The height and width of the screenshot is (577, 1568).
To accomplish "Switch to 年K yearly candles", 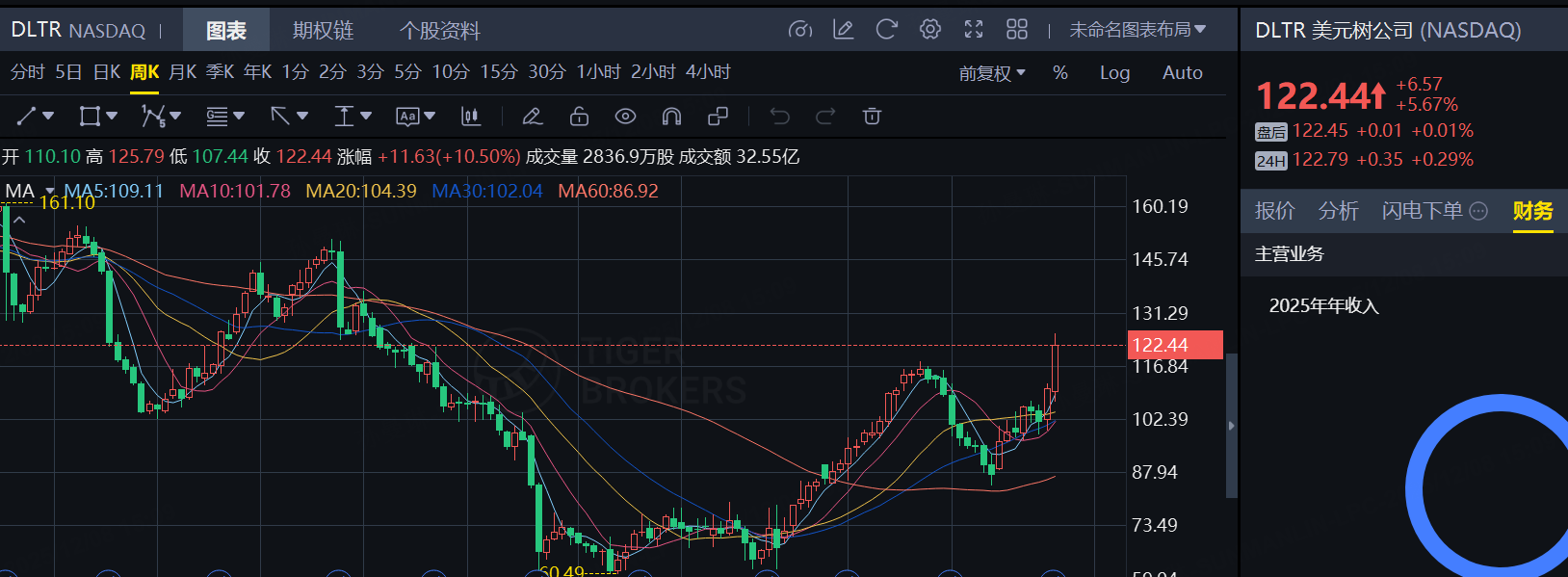I will click(258, 72).
